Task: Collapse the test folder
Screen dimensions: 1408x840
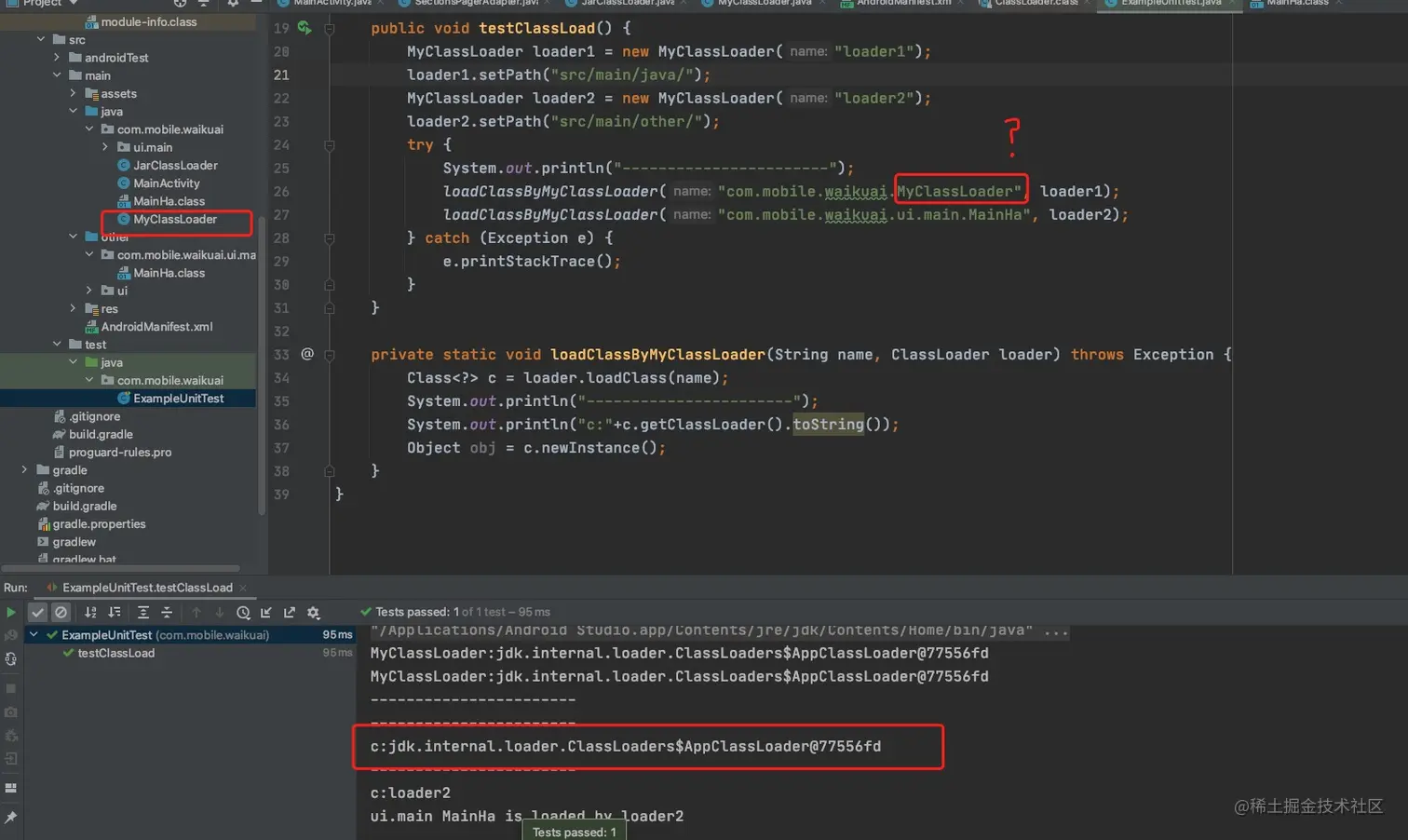Action: point(57,344)
